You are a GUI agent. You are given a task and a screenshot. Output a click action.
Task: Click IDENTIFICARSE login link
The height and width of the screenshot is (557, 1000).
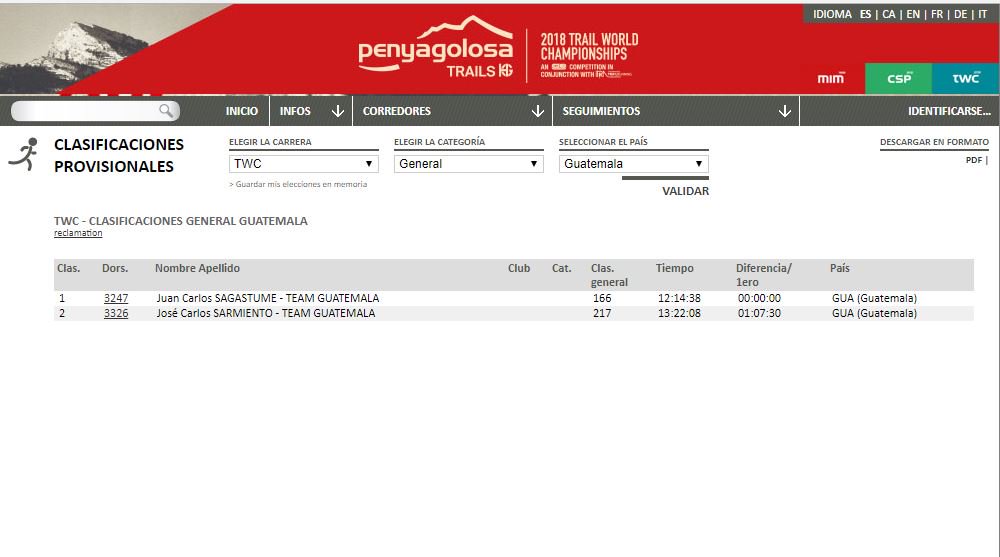pos(949,111)
